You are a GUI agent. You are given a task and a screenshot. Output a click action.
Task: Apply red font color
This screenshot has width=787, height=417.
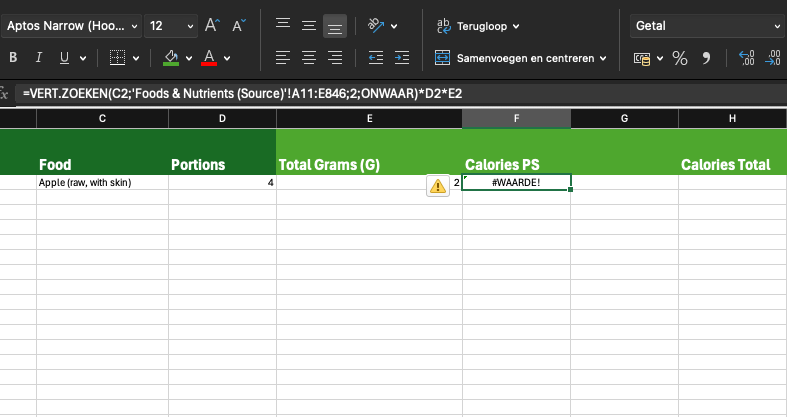[209, 58]
